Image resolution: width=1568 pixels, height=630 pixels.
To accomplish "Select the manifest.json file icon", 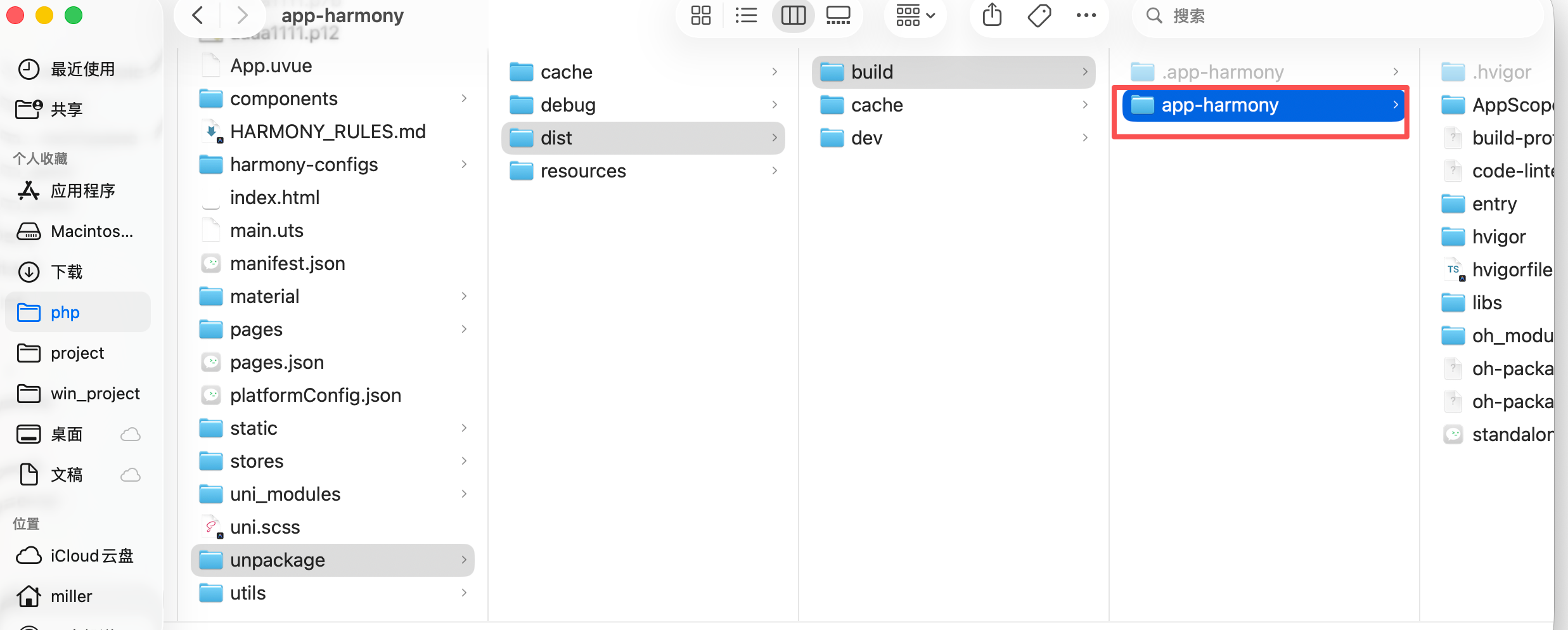I will click(211, 263).
